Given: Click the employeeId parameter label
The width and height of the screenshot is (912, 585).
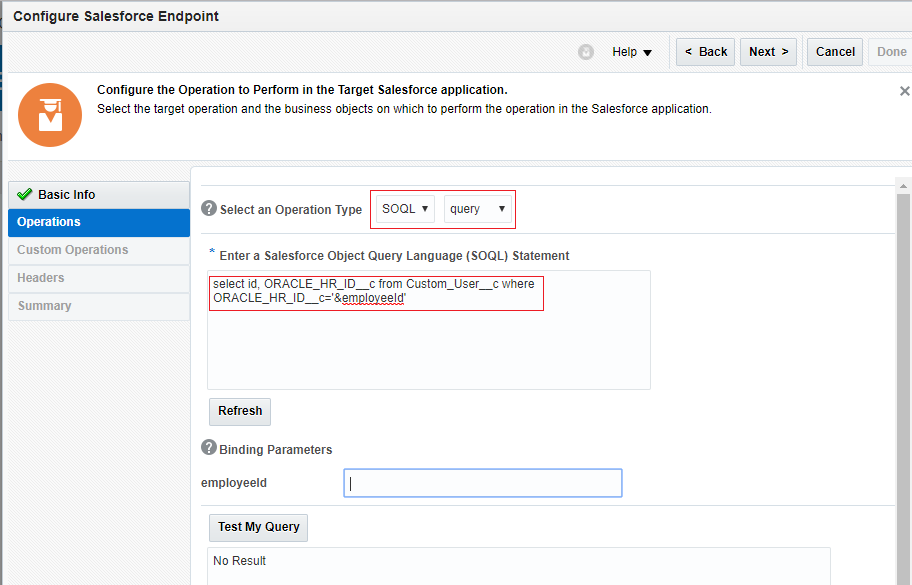Looking at the screenshot, I should [x=234, y=483].
